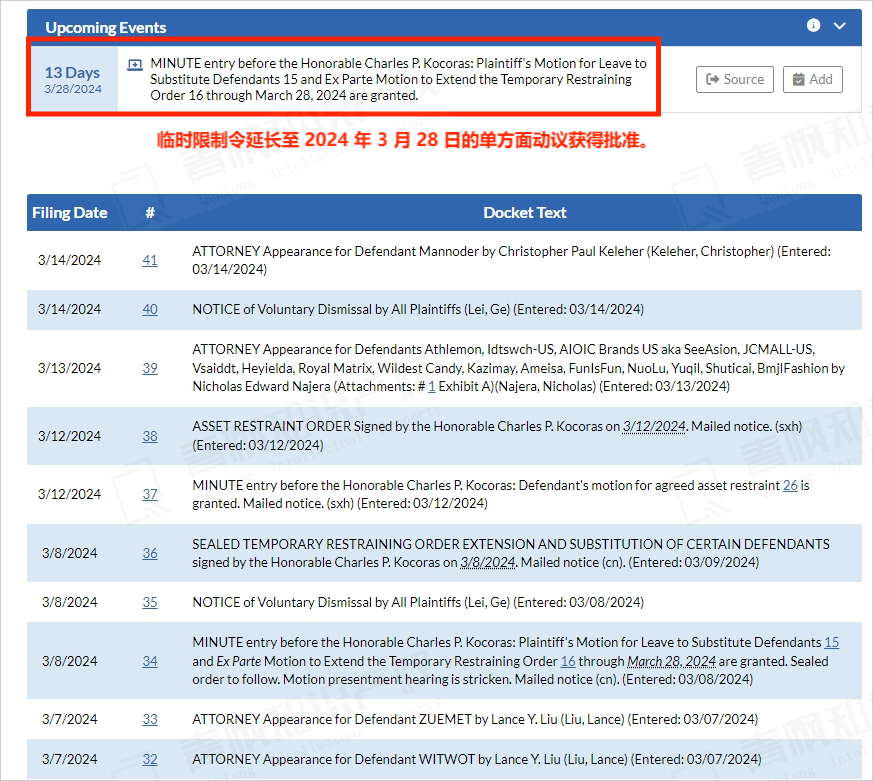Click the underlined 3/12/2024 date in entry 38

point(654,426)
